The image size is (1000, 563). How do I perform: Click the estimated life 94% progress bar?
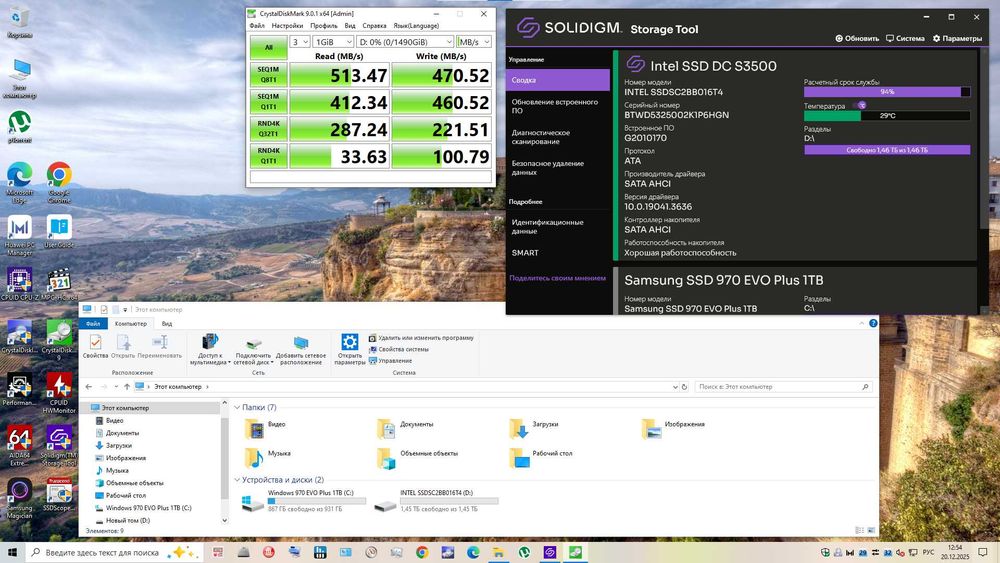point(887,92)
